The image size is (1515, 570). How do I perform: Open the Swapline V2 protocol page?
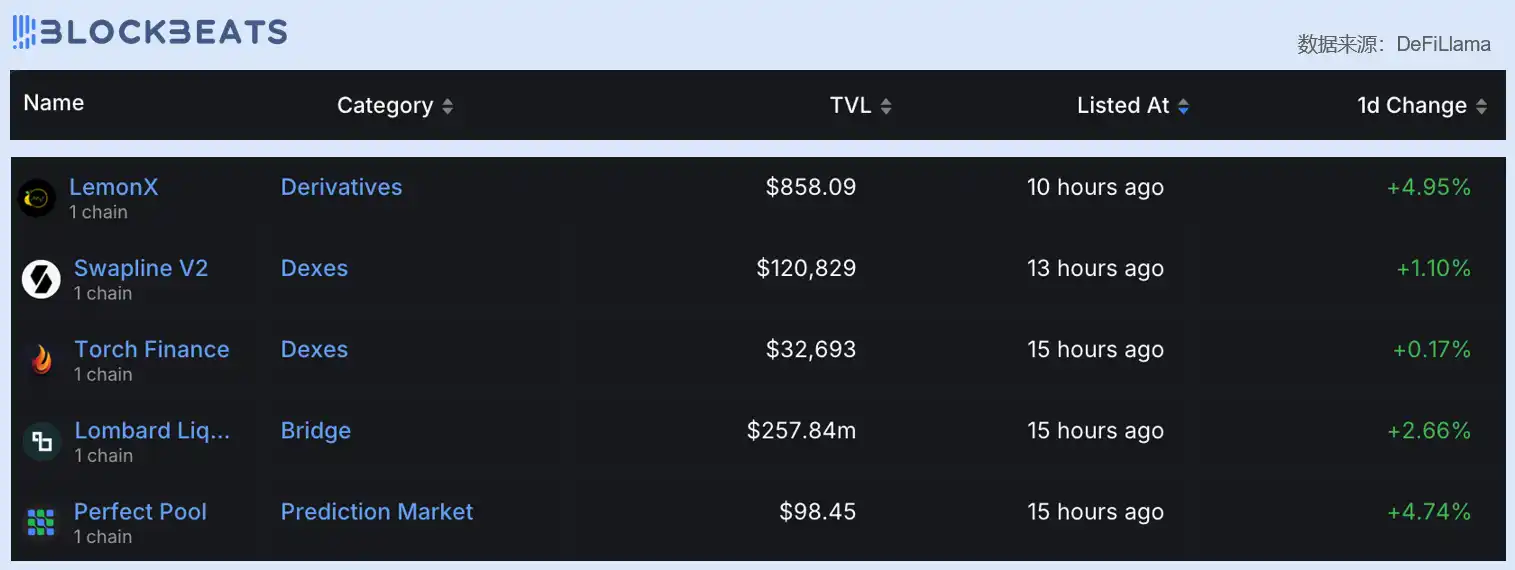click(x=140, y=268)
